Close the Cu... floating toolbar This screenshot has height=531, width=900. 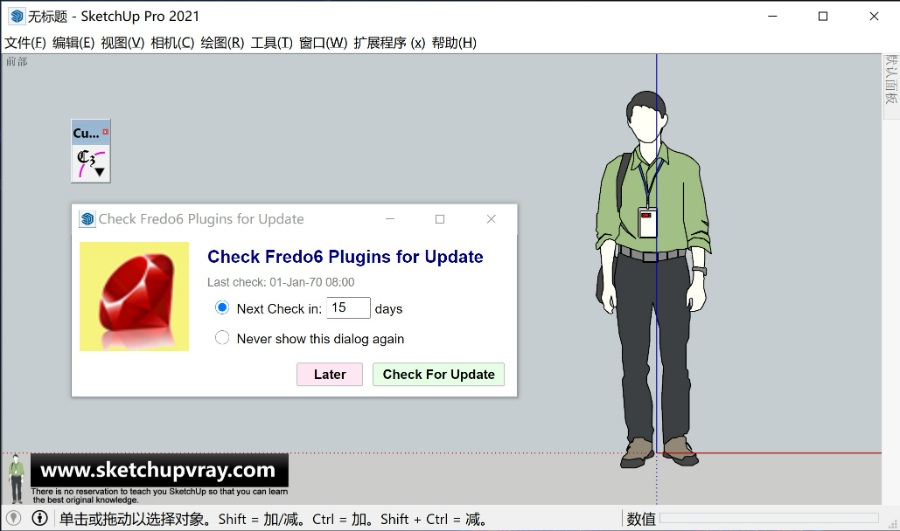pyautogui.click(x=106, y=132)
